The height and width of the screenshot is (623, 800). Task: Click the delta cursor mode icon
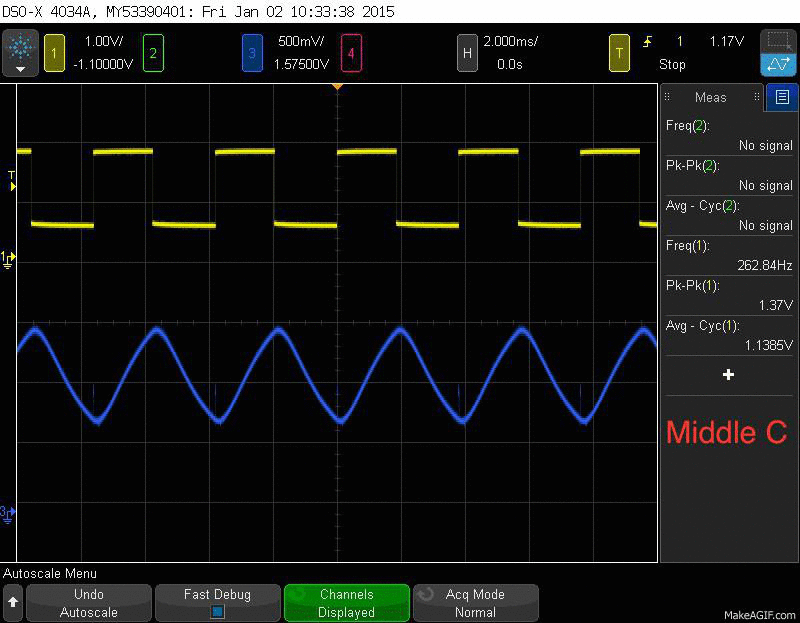[778, 65]
